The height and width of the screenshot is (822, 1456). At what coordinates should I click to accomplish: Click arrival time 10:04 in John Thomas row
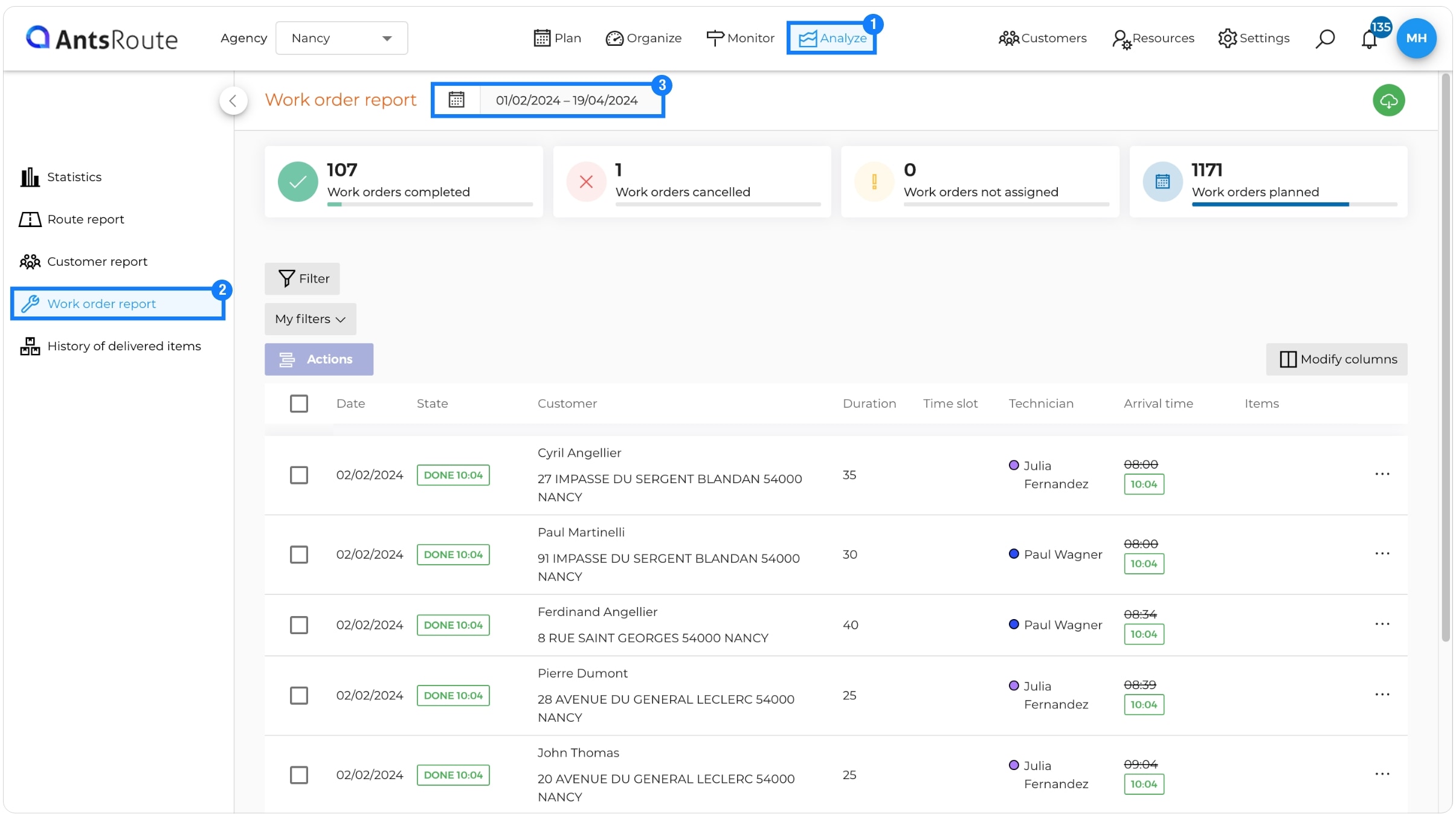click(1144, 785)
